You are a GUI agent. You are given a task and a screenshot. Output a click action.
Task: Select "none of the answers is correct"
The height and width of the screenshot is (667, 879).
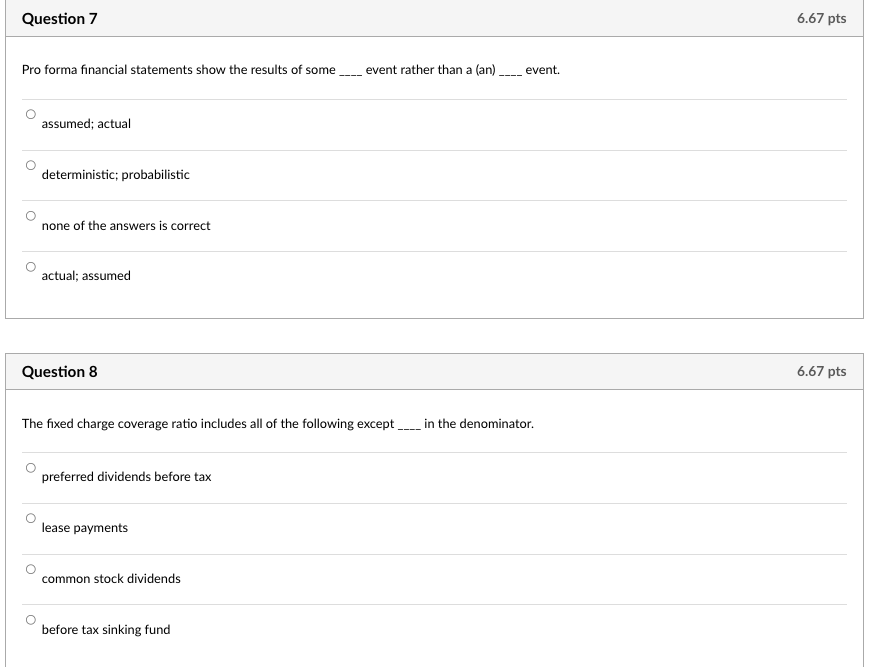tap(29, 215)
